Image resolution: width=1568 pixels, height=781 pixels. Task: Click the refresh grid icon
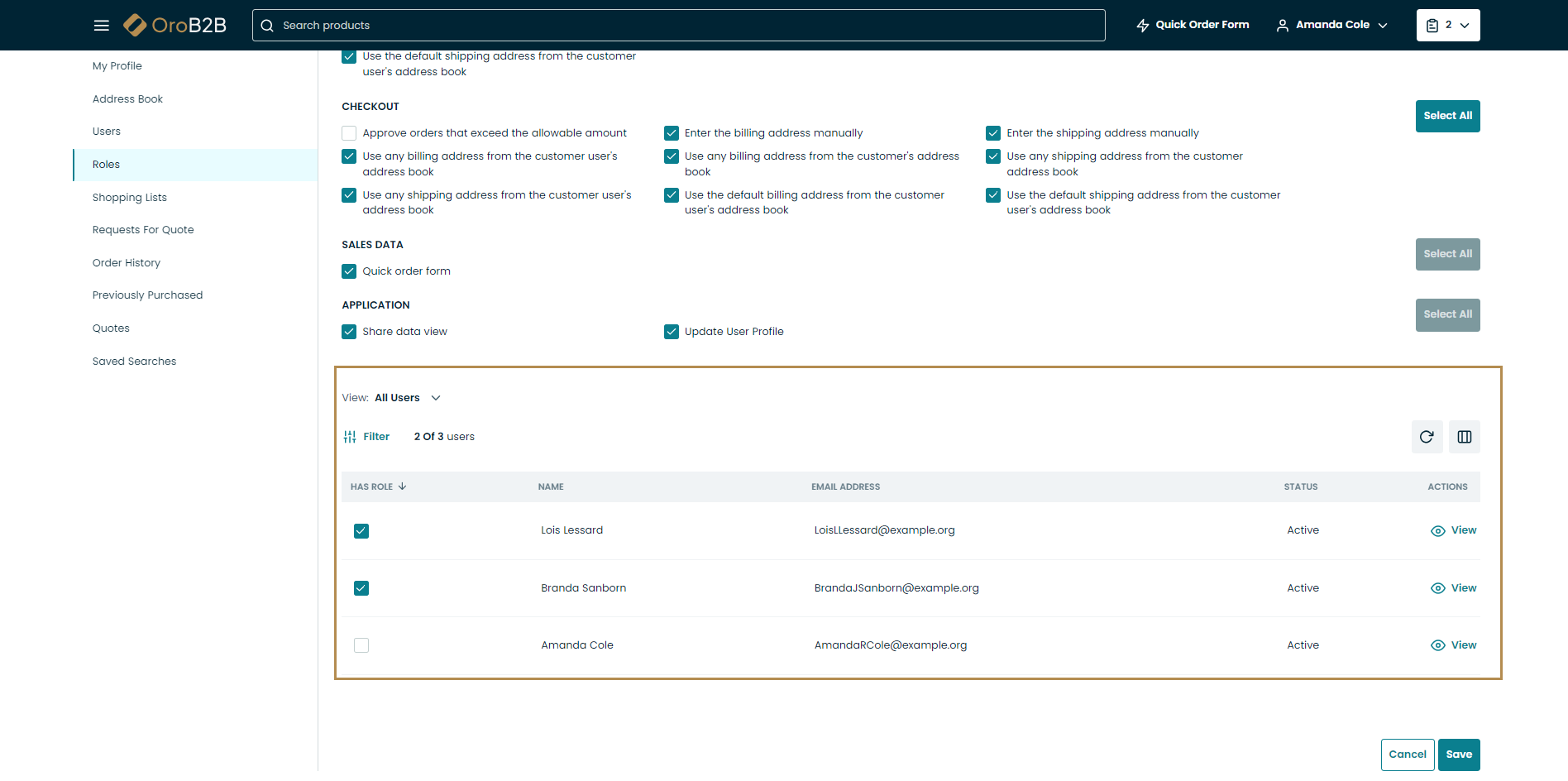click(1427, 437)
